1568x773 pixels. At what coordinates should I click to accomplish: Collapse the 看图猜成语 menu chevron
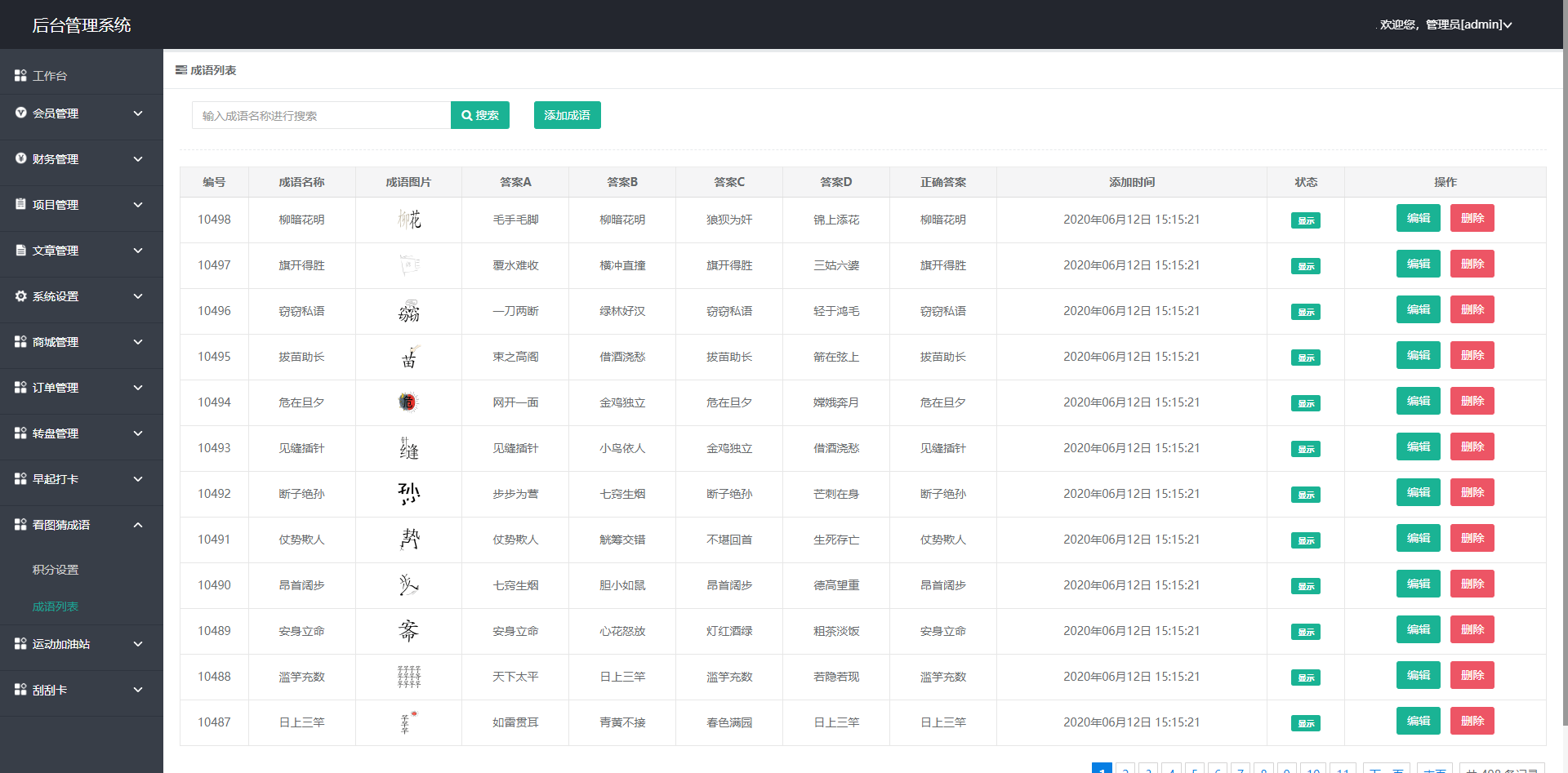tap(138, 525)
